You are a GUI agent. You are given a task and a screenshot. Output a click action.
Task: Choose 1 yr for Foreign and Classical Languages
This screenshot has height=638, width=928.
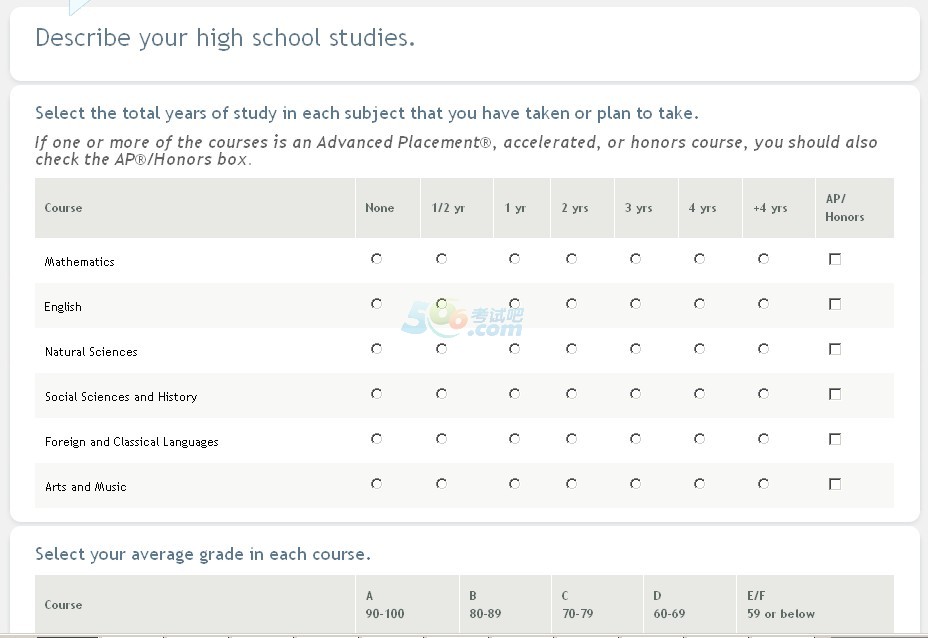click(x=514, y=439)
